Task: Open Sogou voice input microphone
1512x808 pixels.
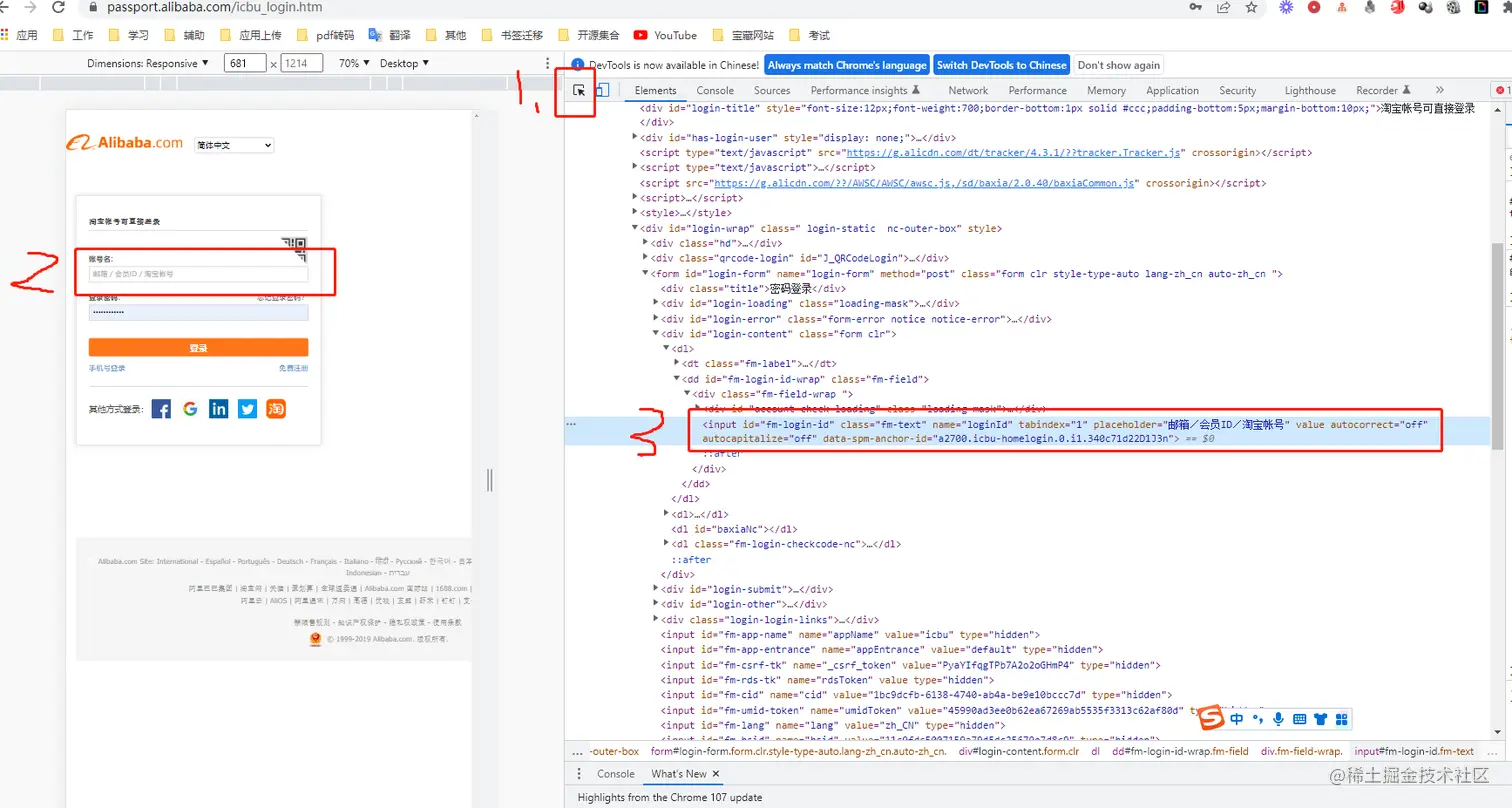Action: (1278, 719)
